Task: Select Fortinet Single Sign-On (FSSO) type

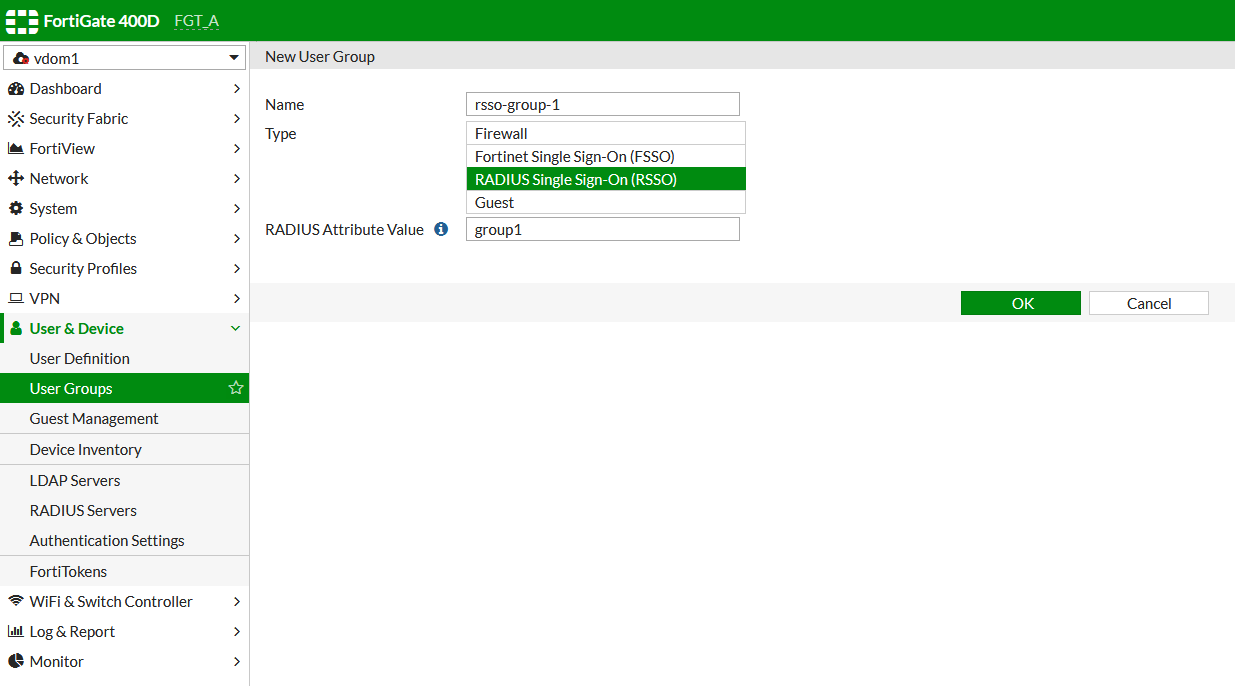Action: [x=606, y=156]
